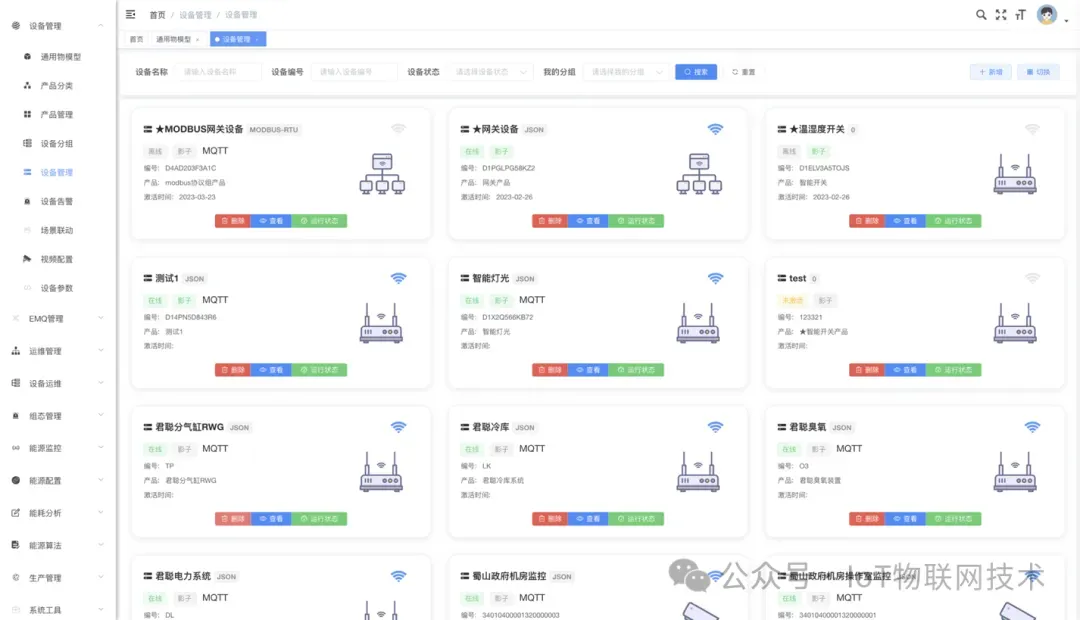Open 视频配置 in the sidebar
The width and height of the screenshot is (1080, 620).
click(56, 259)
